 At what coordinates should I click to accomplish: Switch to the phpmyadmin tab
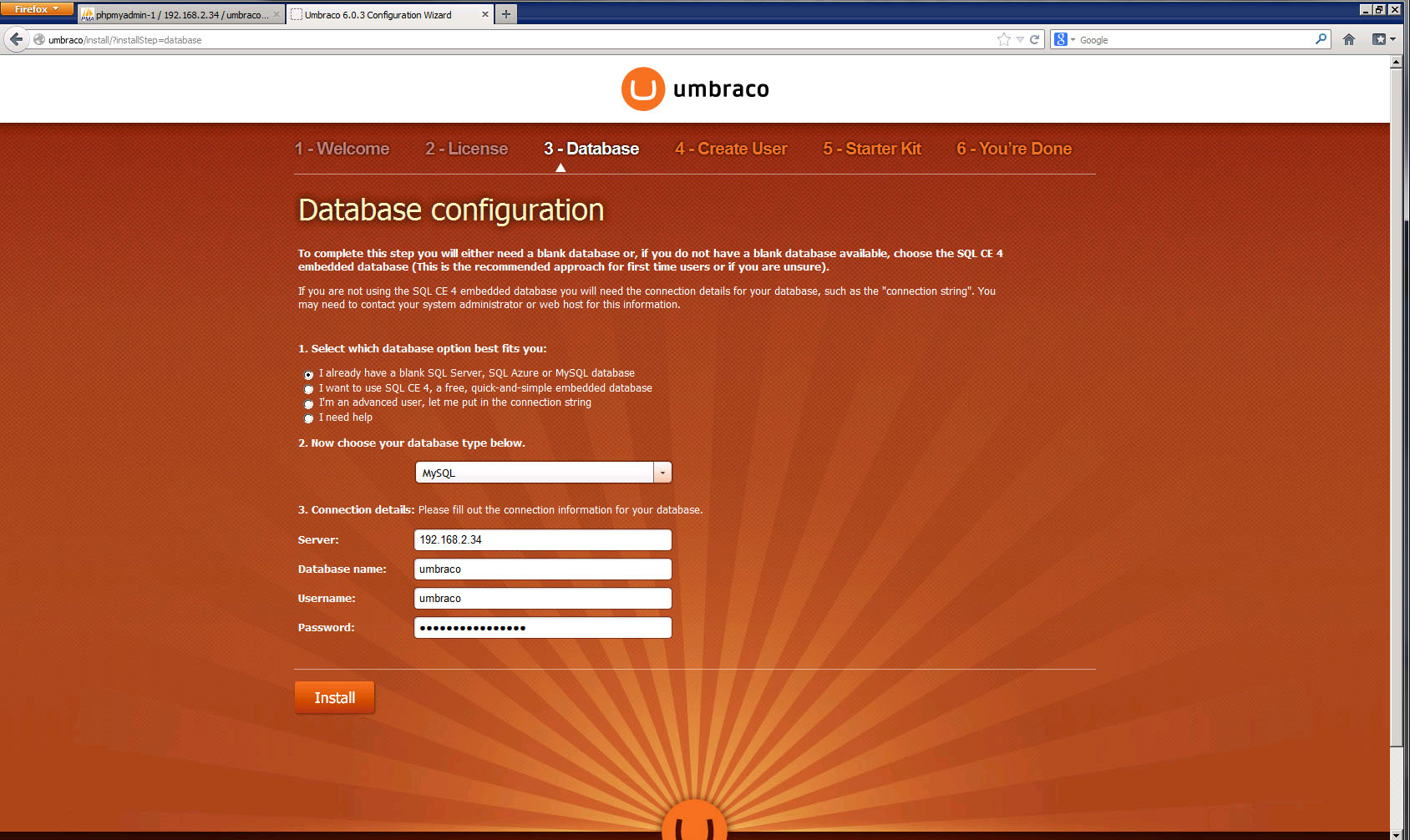[180, 14]
